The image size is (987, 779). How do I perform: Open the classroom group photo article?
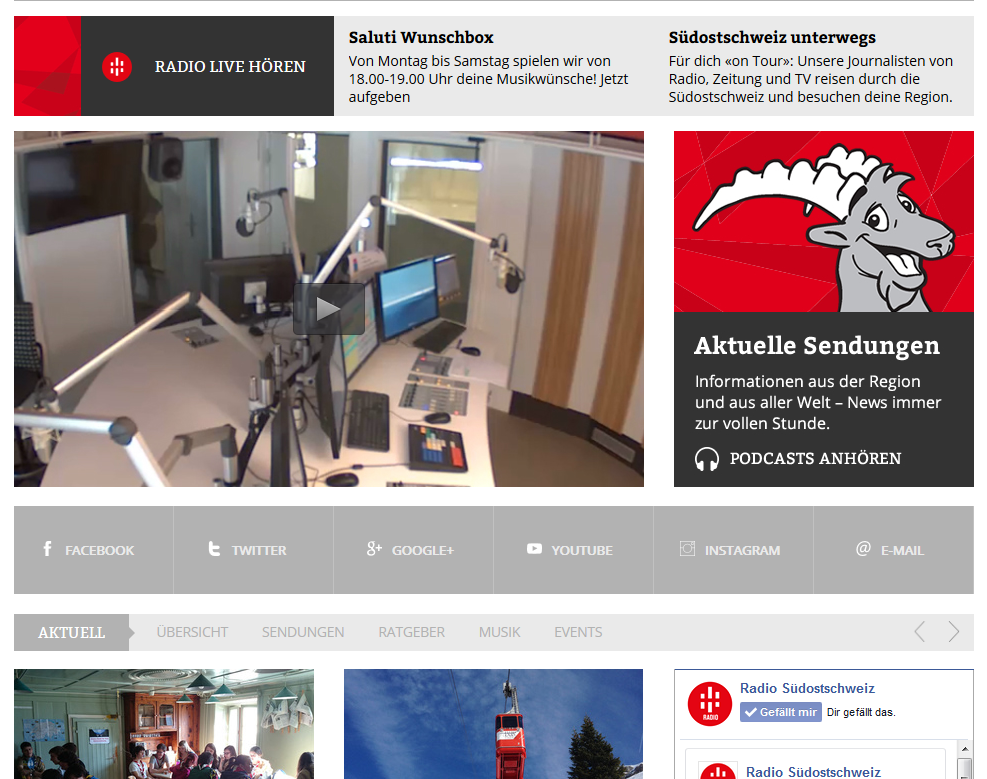(164, 724)
